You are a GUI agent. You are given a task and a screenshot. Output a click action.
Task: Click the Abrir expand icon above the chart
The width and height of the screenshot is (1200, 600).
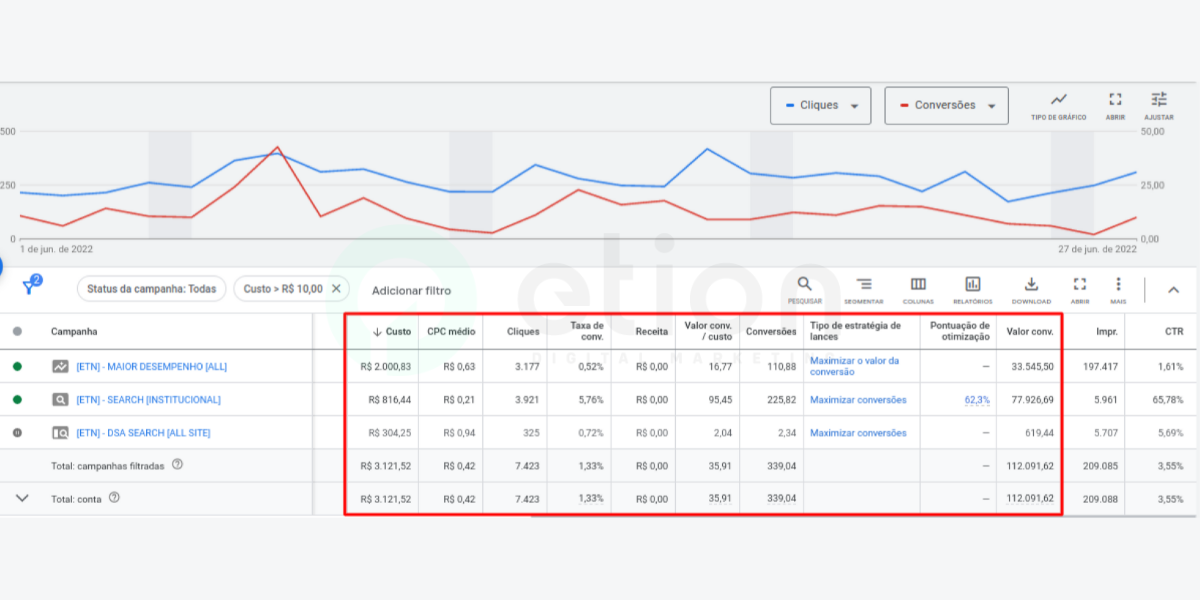point(1116,99)
